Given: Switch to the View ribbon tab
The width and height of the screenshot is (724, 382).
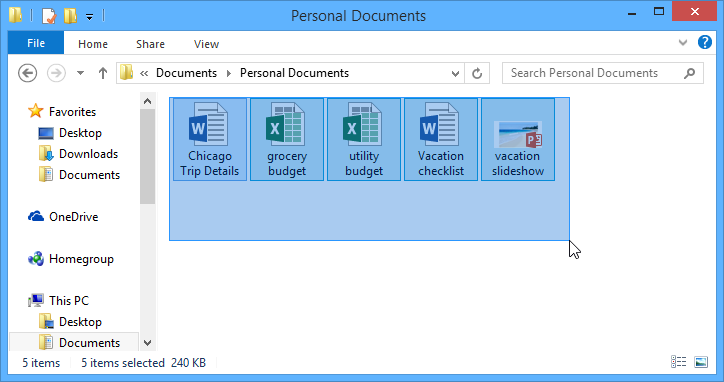Looking at the screenshot, I should pyautogui.click(x=206, y=44).
